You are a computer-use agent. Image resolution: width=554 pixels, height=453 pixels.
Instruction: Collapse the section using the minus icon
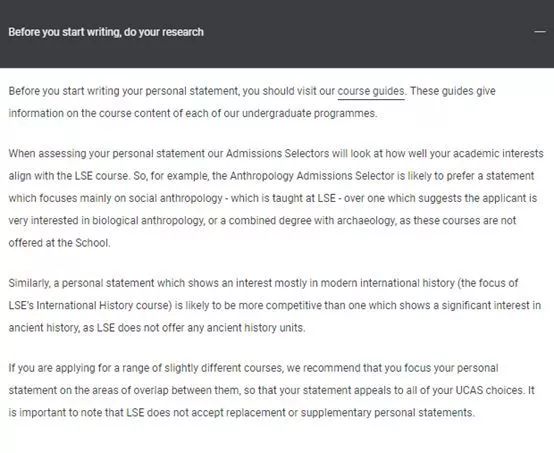click(540, 32)
